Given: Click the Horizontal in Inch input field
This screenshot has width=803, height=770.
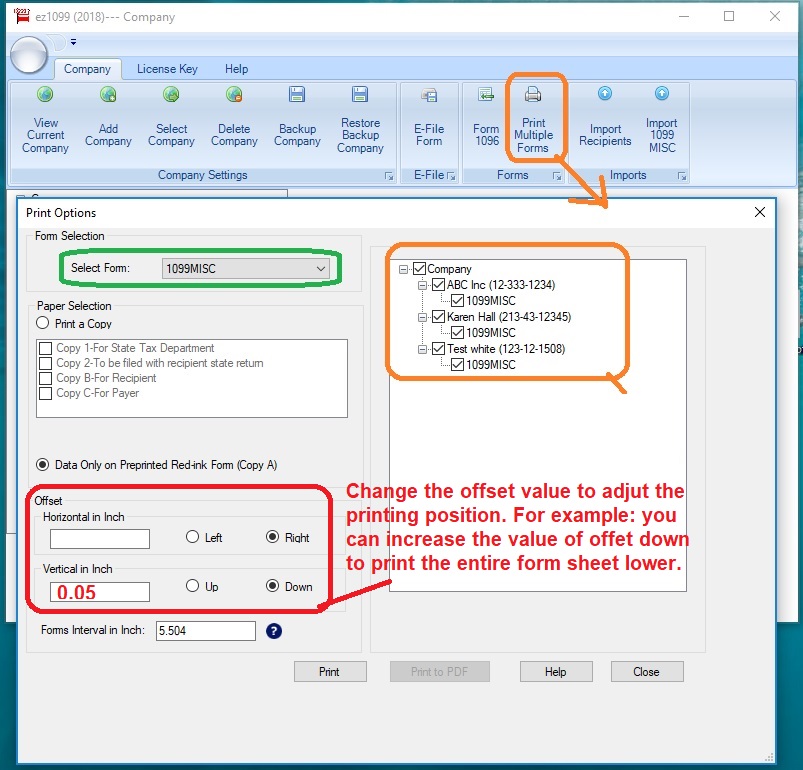Looking at the screenshot, I should coord(100,539).
